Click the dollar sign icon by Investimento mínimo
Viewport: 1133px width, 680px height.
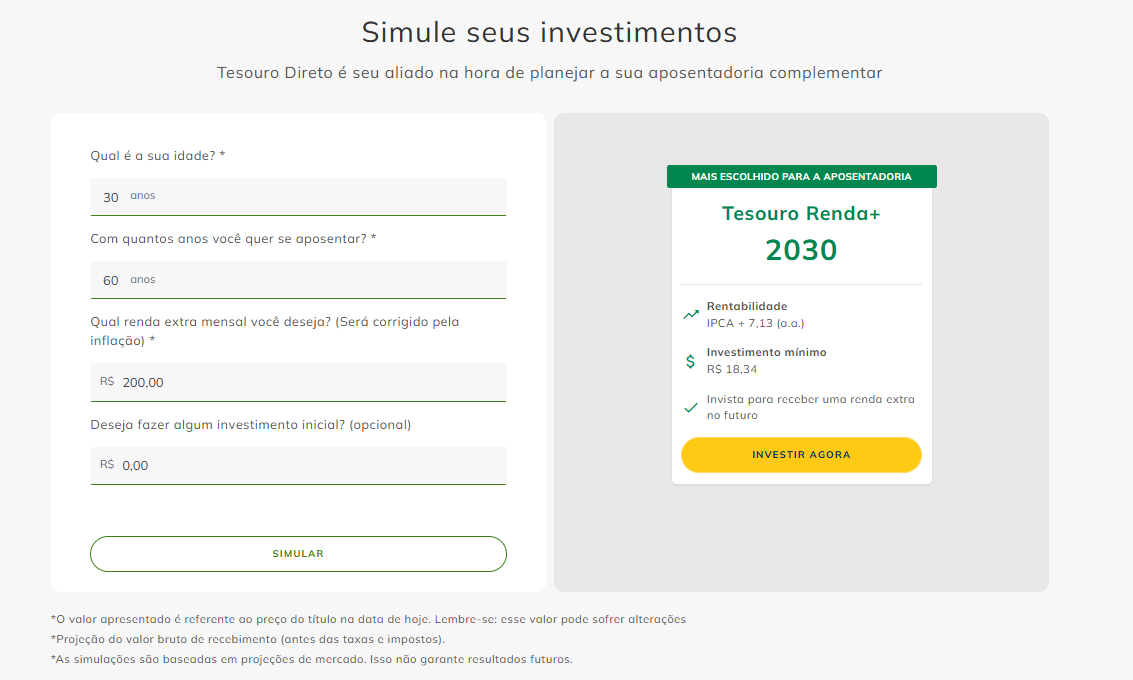[x=690, y=361]
